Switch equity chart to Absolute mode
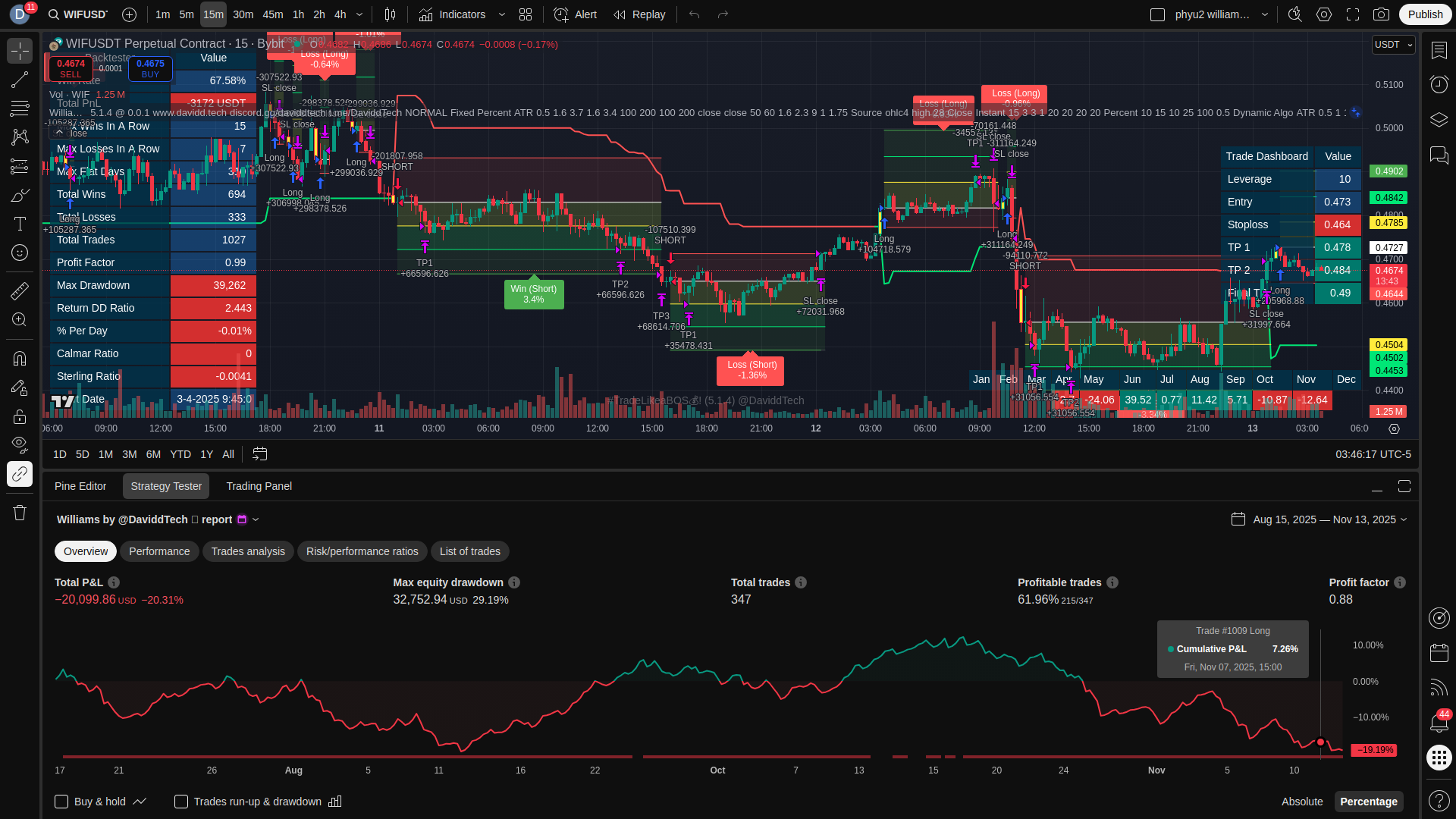Image resolution: width=1456 pixels, height=819 pixels. pos(1301,802)
